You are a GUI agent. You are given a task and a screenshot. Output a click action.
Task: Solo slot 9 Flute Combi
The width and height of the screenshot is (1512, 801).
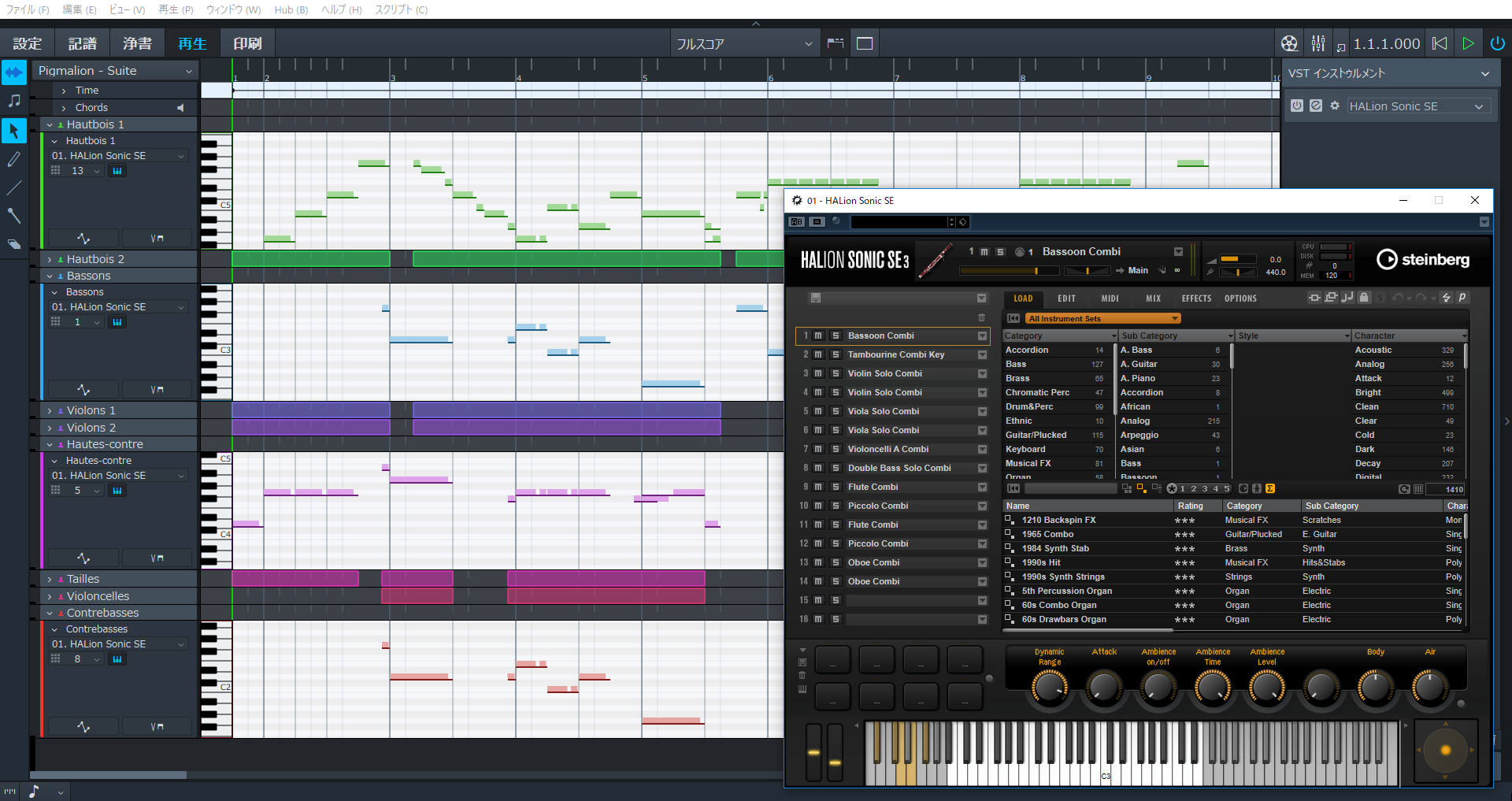(x=836, y=487)
